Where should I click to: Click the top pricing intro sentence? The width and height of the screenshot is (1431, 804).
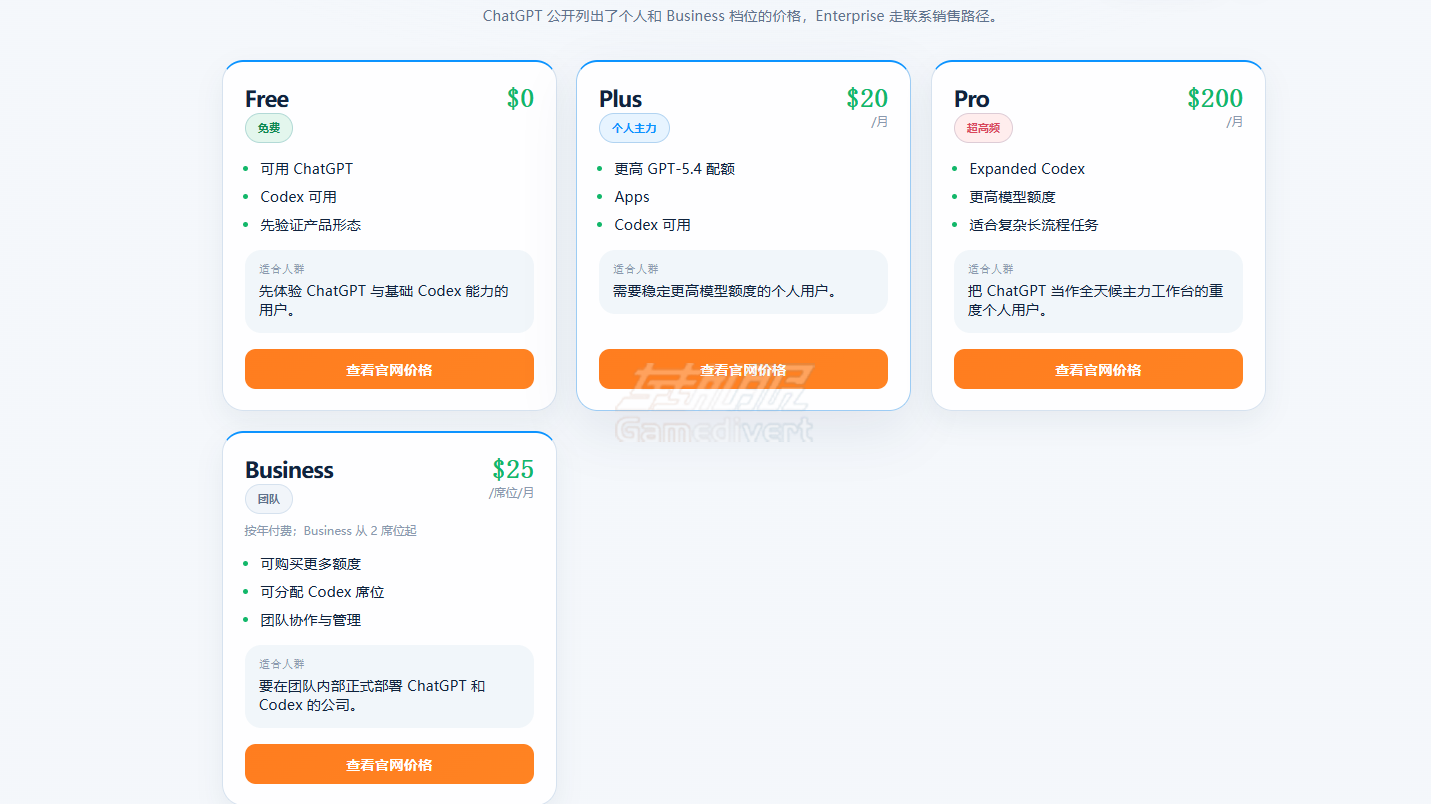tap(741, 16)
